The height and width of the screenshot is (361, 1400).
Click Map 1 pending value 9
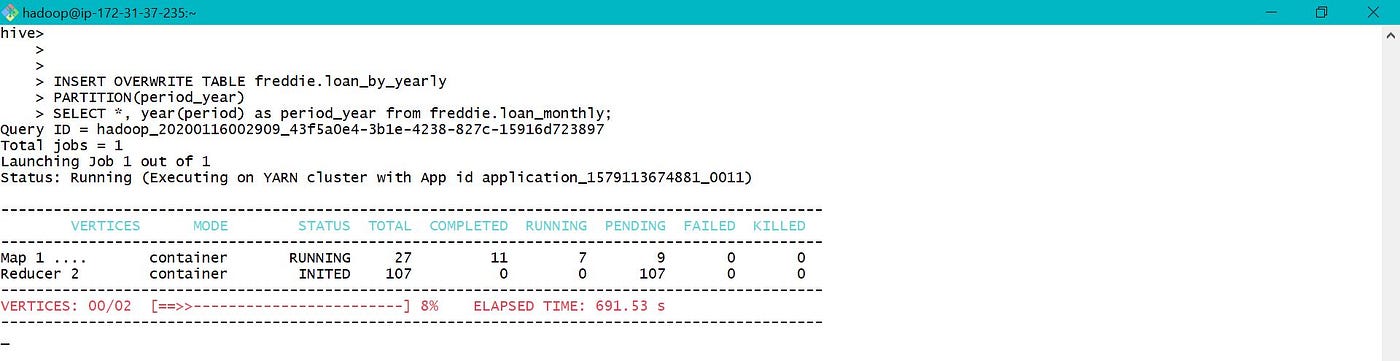pos(661,258)
